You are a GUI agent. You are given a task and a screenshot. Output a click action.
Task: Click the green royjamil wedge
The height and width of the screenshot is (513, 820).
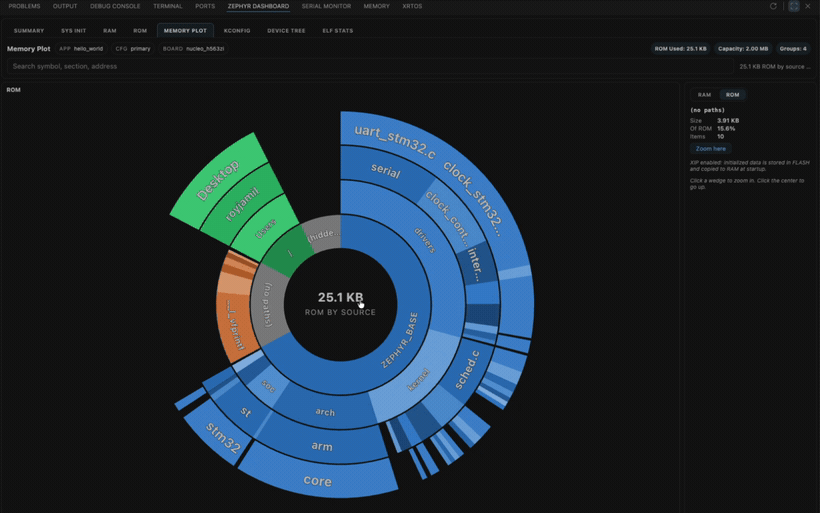242,204
